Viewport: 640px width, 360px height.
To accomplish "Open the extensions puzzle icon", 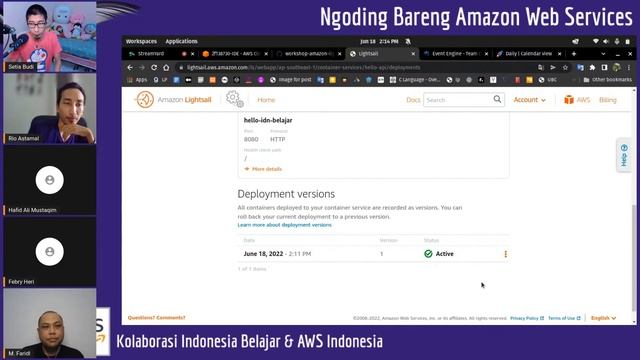I will pos(592,67).
